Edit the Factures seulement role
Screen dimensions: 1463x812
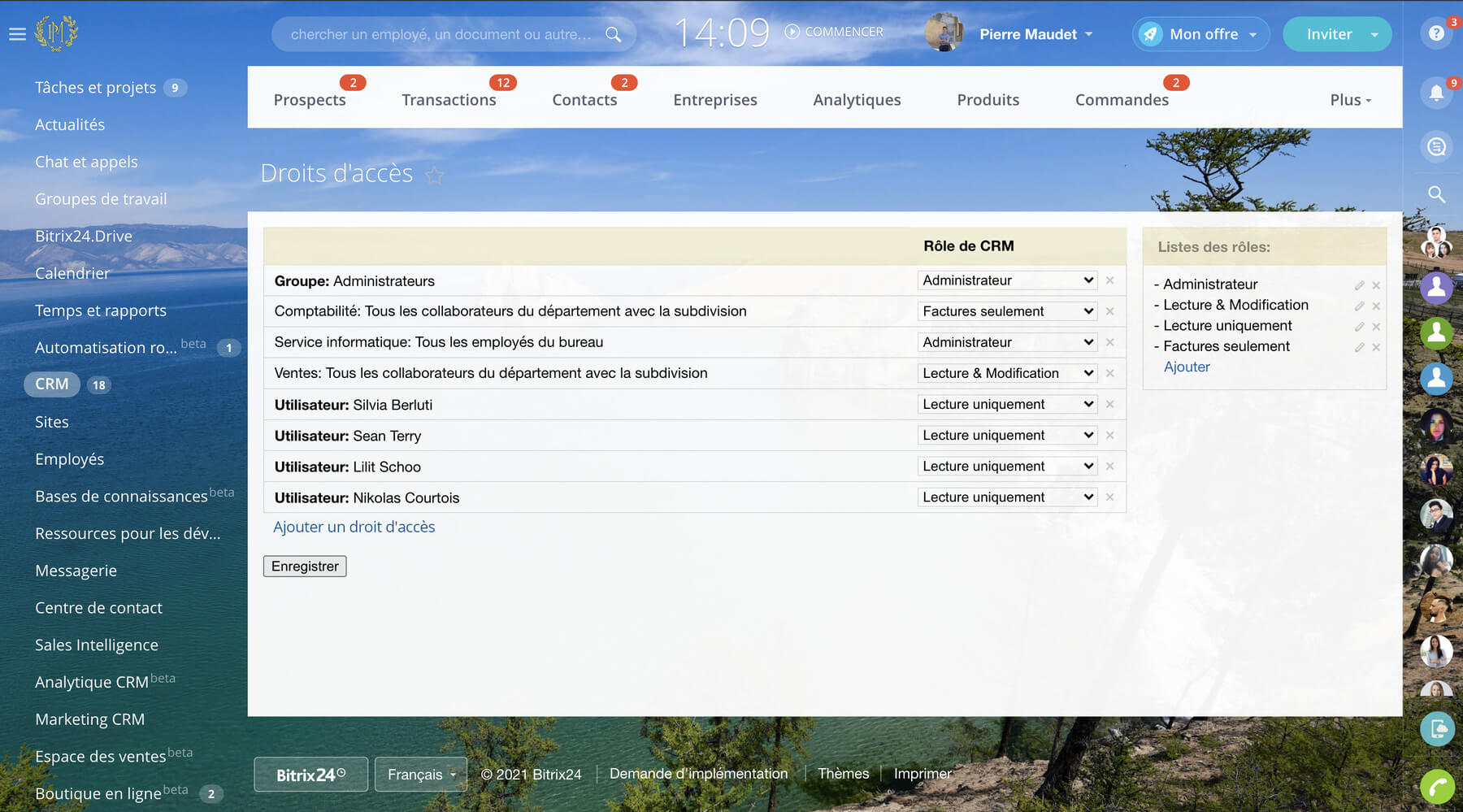point(1359,347)
